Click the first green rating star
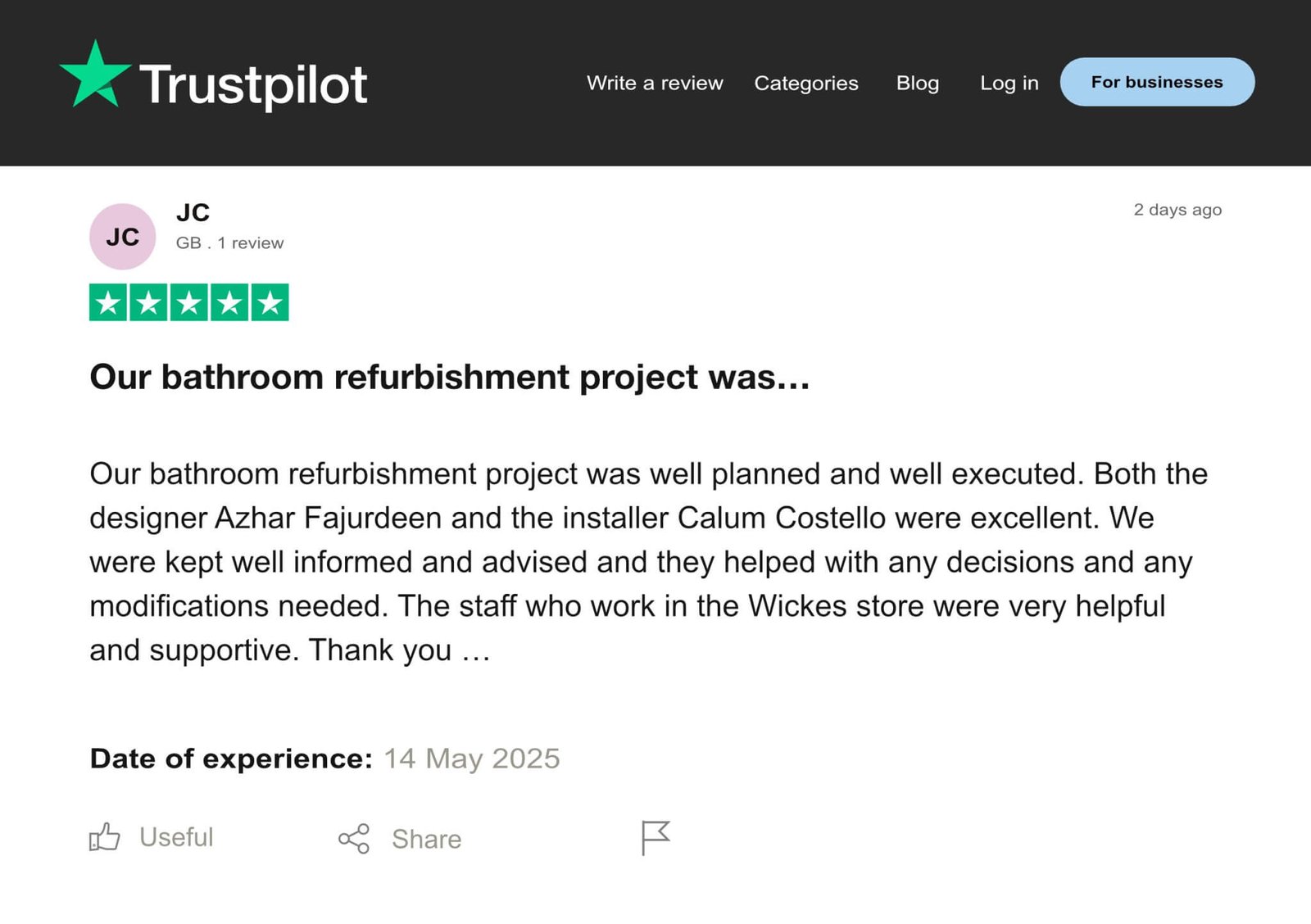The image size is (1311, 924). [x=108, y=302]
